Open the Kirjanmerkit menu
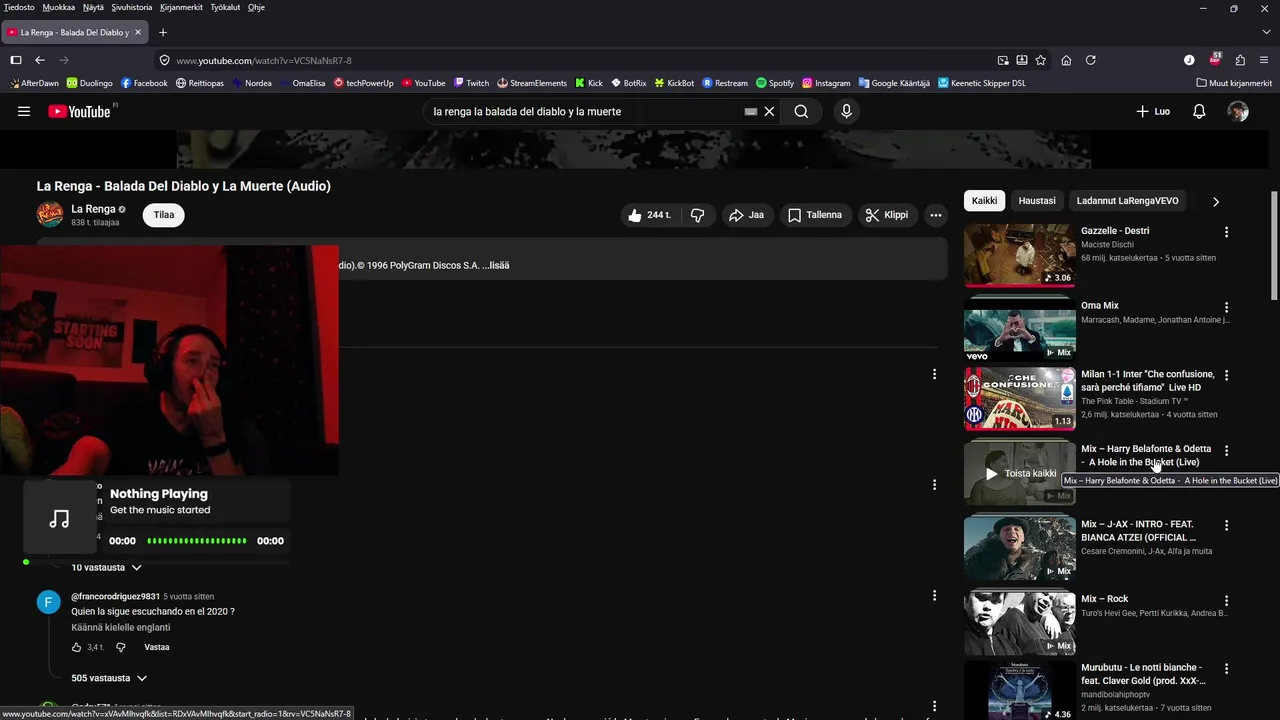Image resolution: width=1280 pixels, height=720 pixels. click(x=181, y=7)
